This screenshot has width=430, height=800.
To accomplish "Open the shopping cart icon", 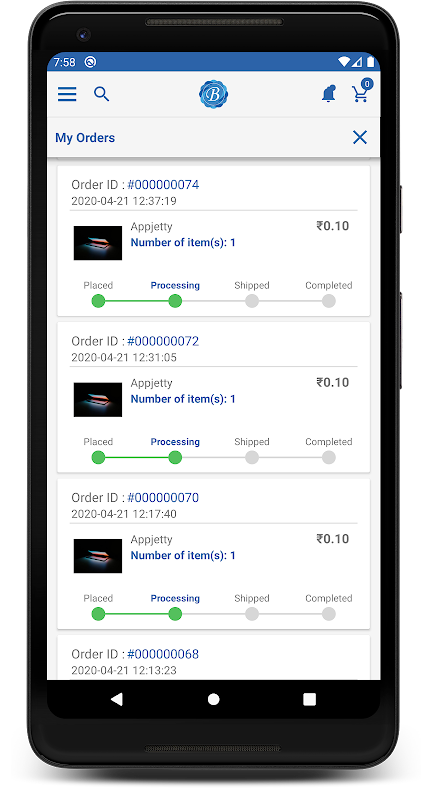I will [x=362, y=91].
